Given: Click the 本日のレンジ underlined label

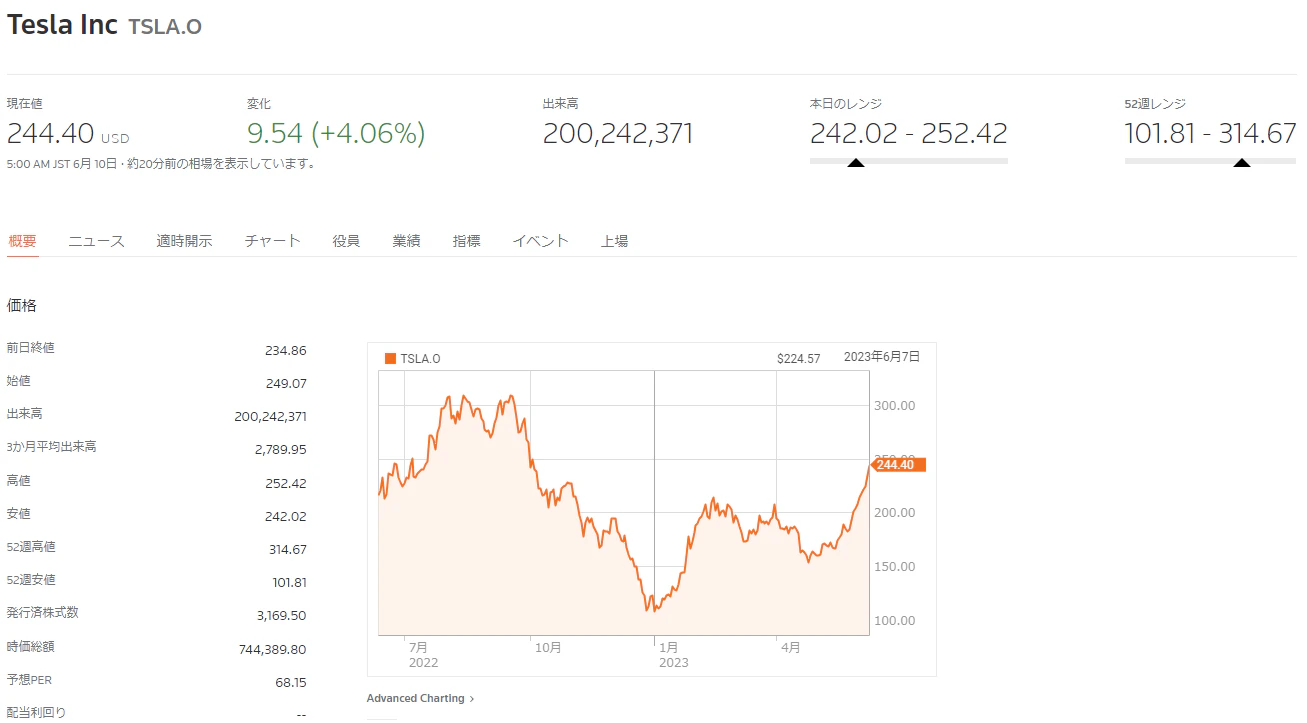Looking at the screenshot, I should pyautogui.click(x=846, y=104).
